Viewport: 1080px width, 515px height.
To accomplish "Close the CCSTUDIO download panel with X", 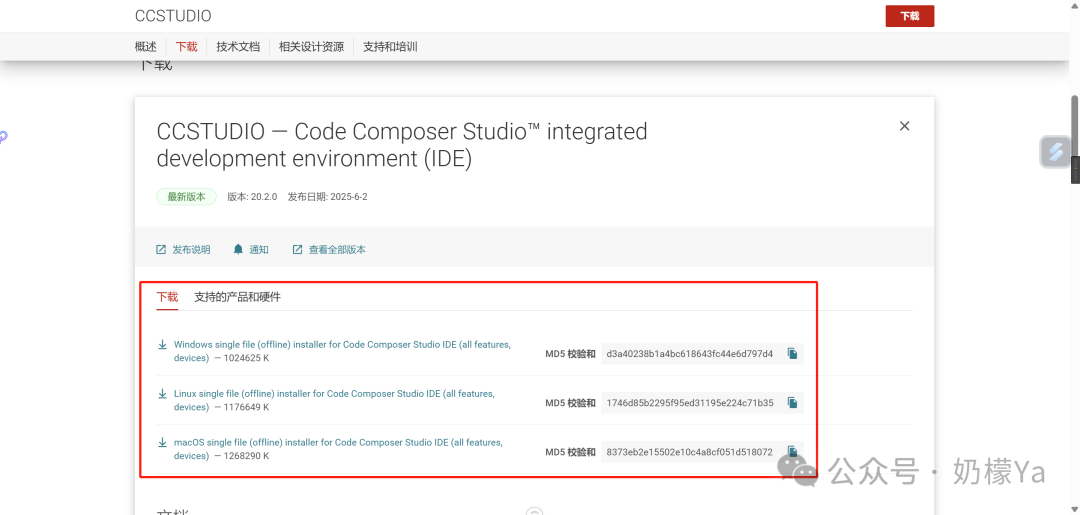I will point(904,126).
